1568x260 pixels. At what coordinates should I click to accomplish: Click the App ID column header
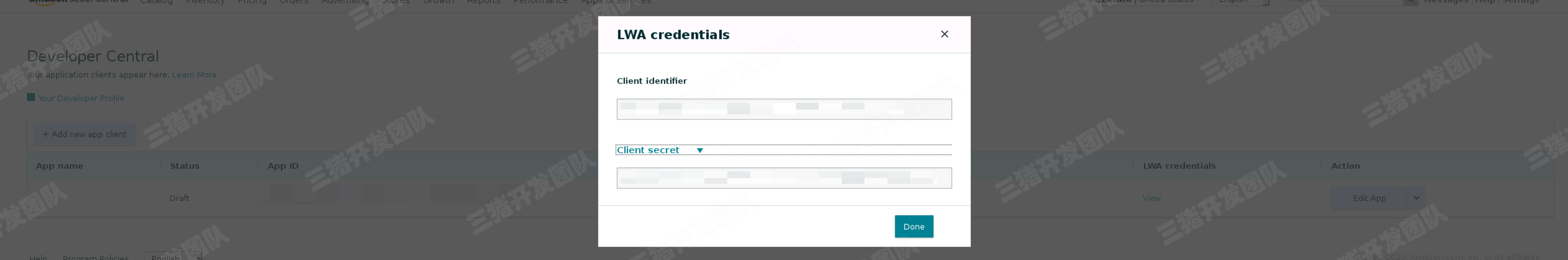(283, 166)
